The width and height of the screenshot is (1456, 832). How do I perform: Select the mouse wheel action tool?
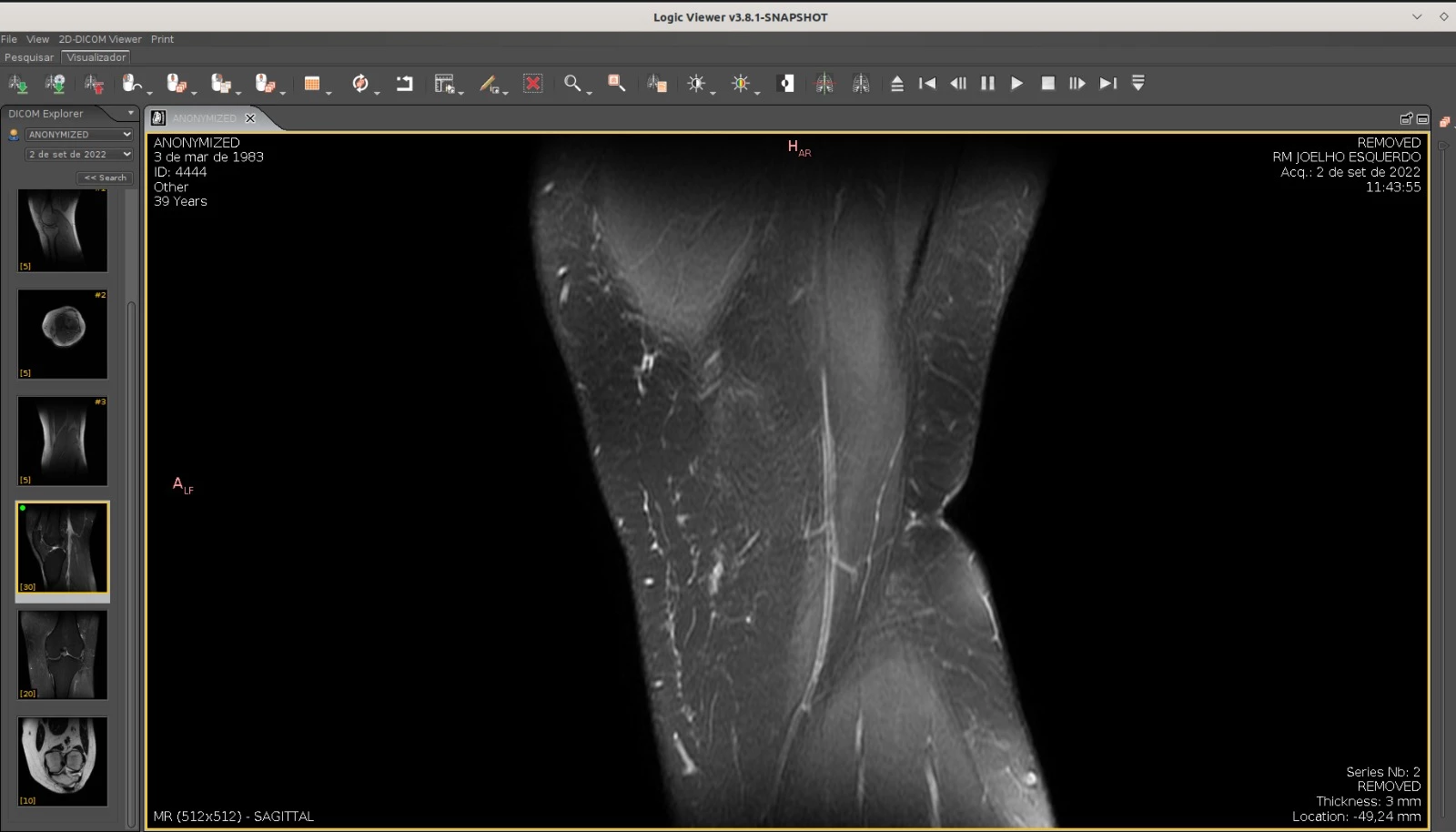coord(264,84)
